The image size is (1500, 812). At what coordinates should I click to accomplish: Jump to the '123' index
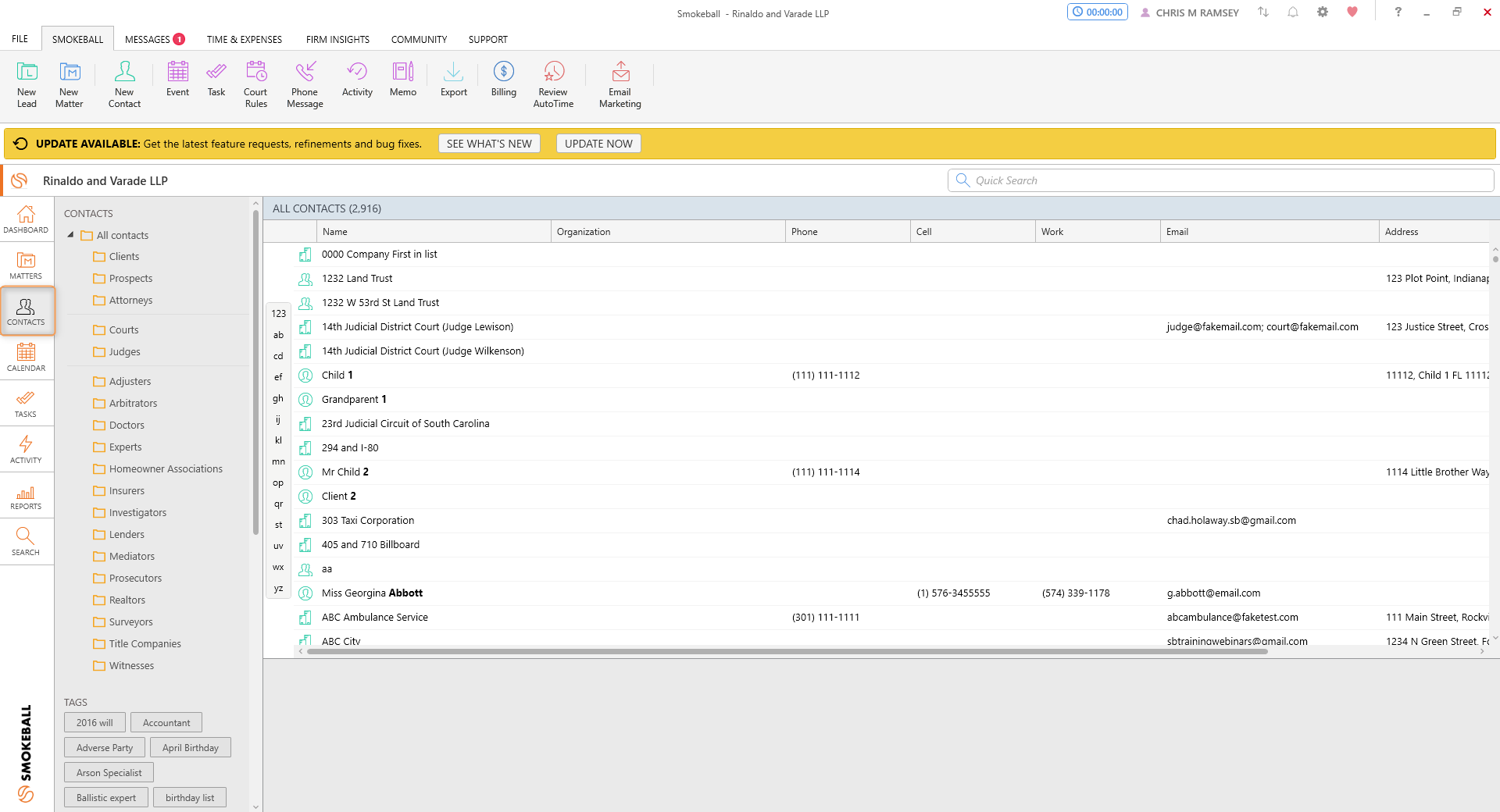[x=278, y=313]
